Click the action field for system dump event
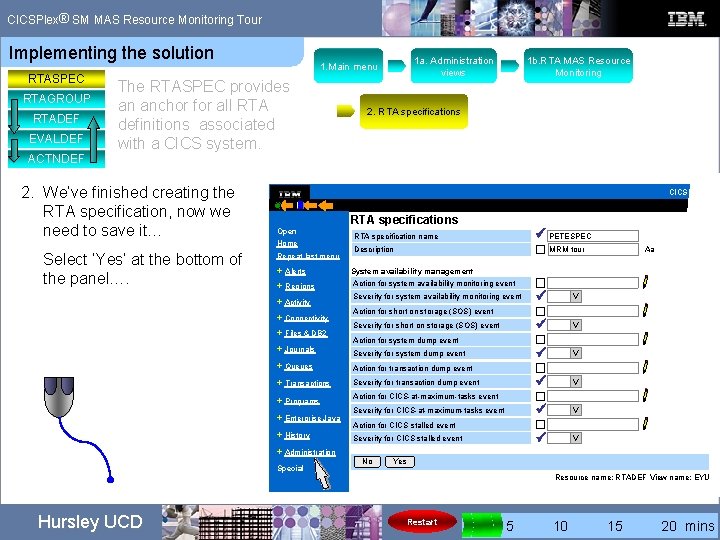720x540 pixels. coord(593,340)
